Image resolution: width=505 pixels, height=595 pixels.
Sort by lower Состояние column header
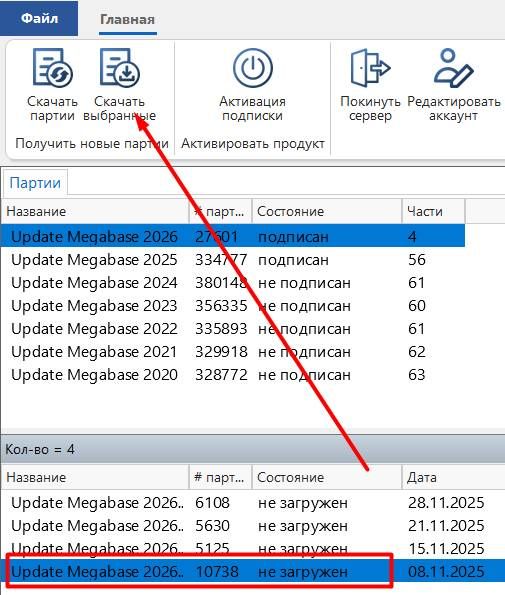pos(327,477)
